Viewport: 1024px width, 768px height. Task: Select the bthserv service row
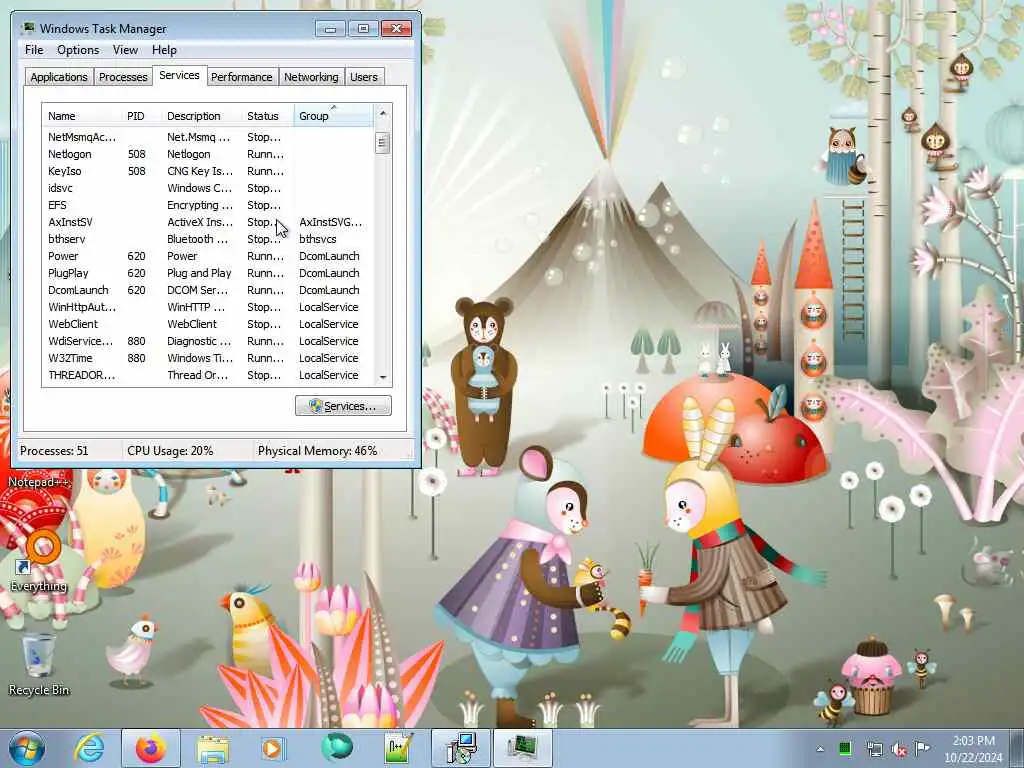[x=207, y=239]
